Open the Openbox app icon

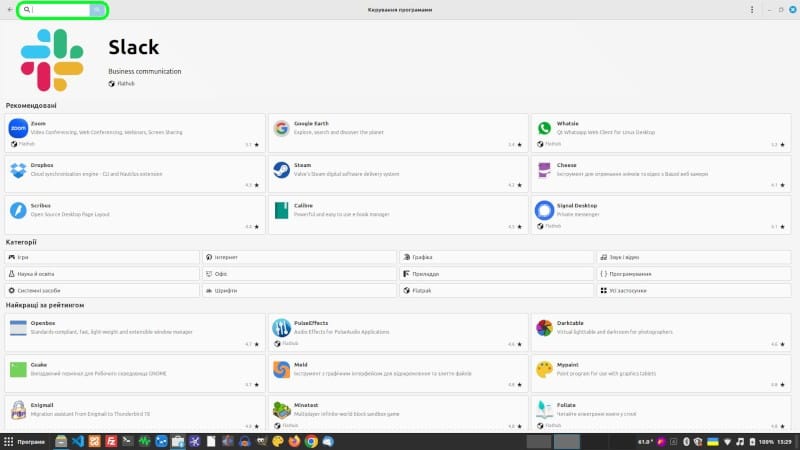[x=18, y=328]
